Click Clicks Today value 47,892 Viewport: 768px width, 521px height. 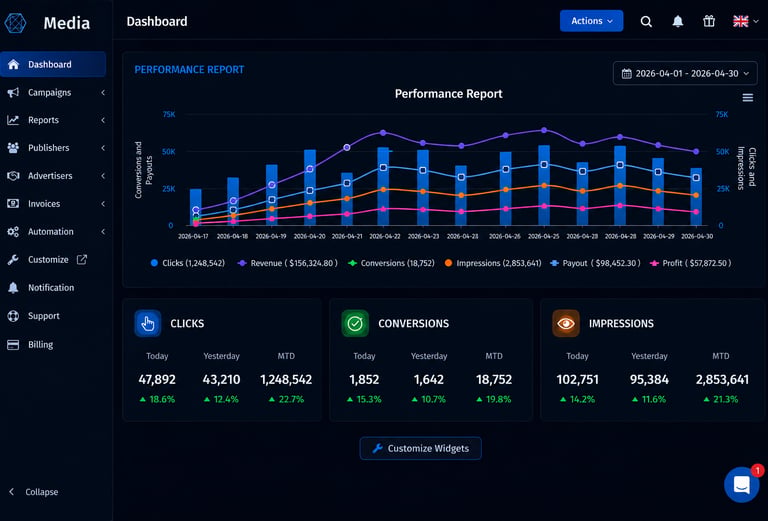157,379
